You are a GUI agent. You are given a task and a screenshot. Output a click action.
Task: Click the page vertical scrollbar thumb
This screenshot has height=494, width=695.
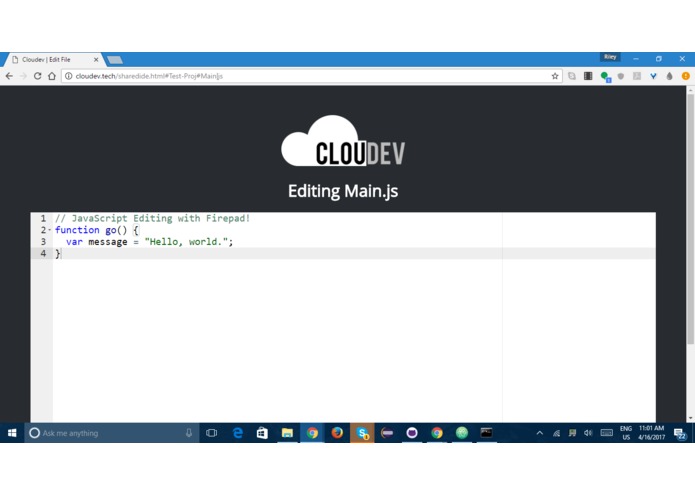tap(690, 218)
